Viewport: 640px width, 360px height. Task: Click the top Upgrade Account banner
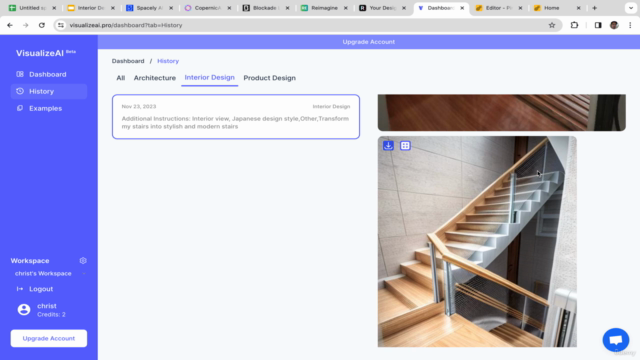[369, 42]
